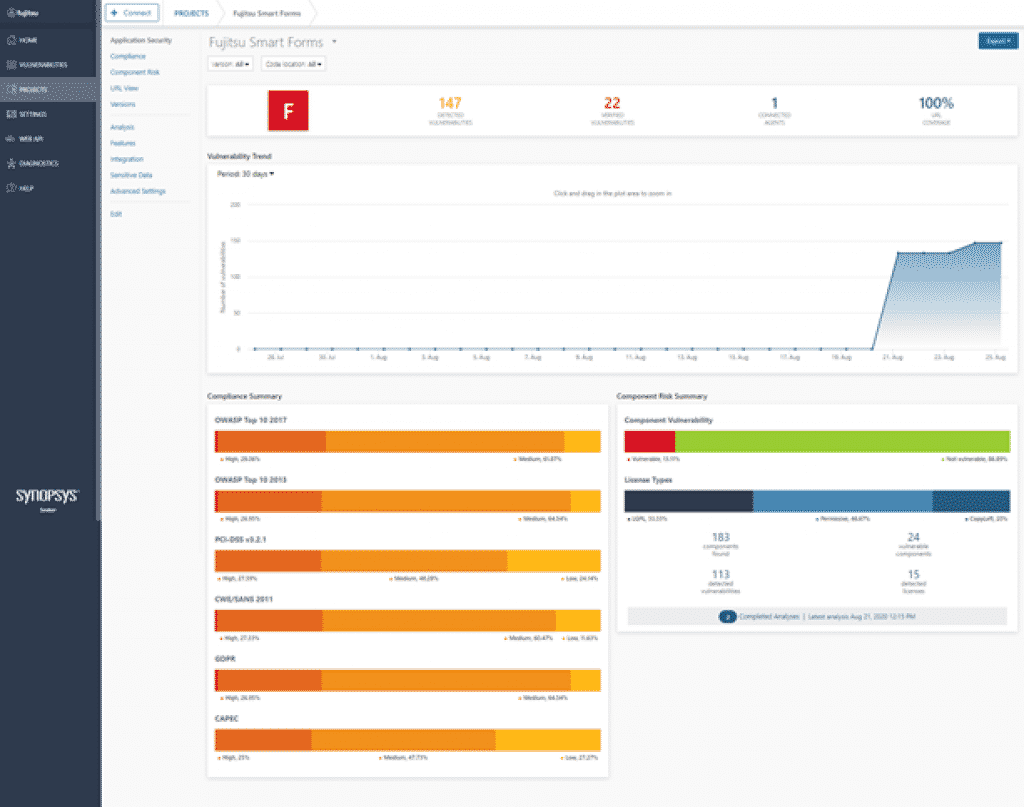This screenshot has width=1024, height=807.
Task: Open the Code location filter dropdown
Action: 293,64
